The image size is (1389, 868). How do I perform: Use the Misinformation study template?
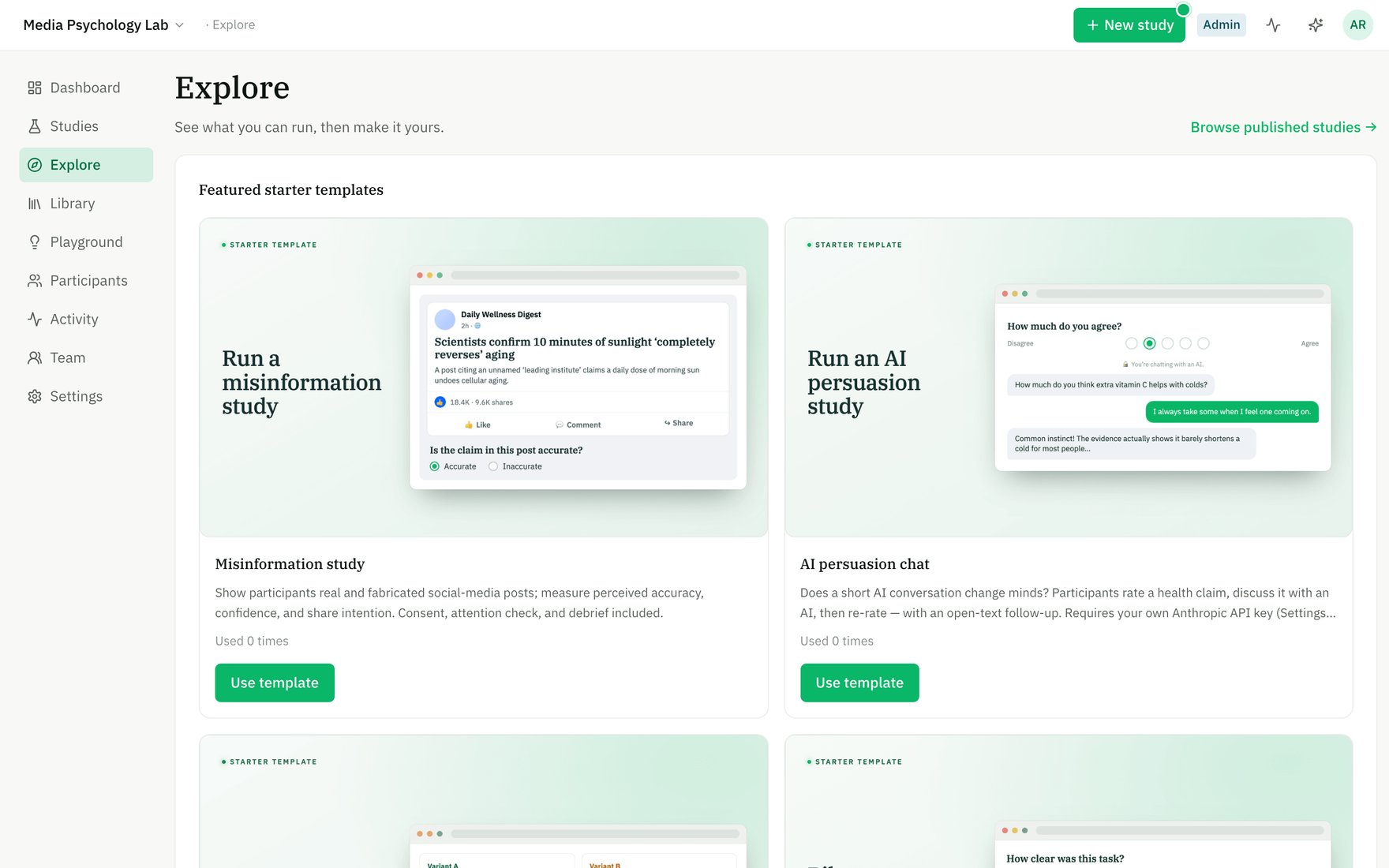275,683
